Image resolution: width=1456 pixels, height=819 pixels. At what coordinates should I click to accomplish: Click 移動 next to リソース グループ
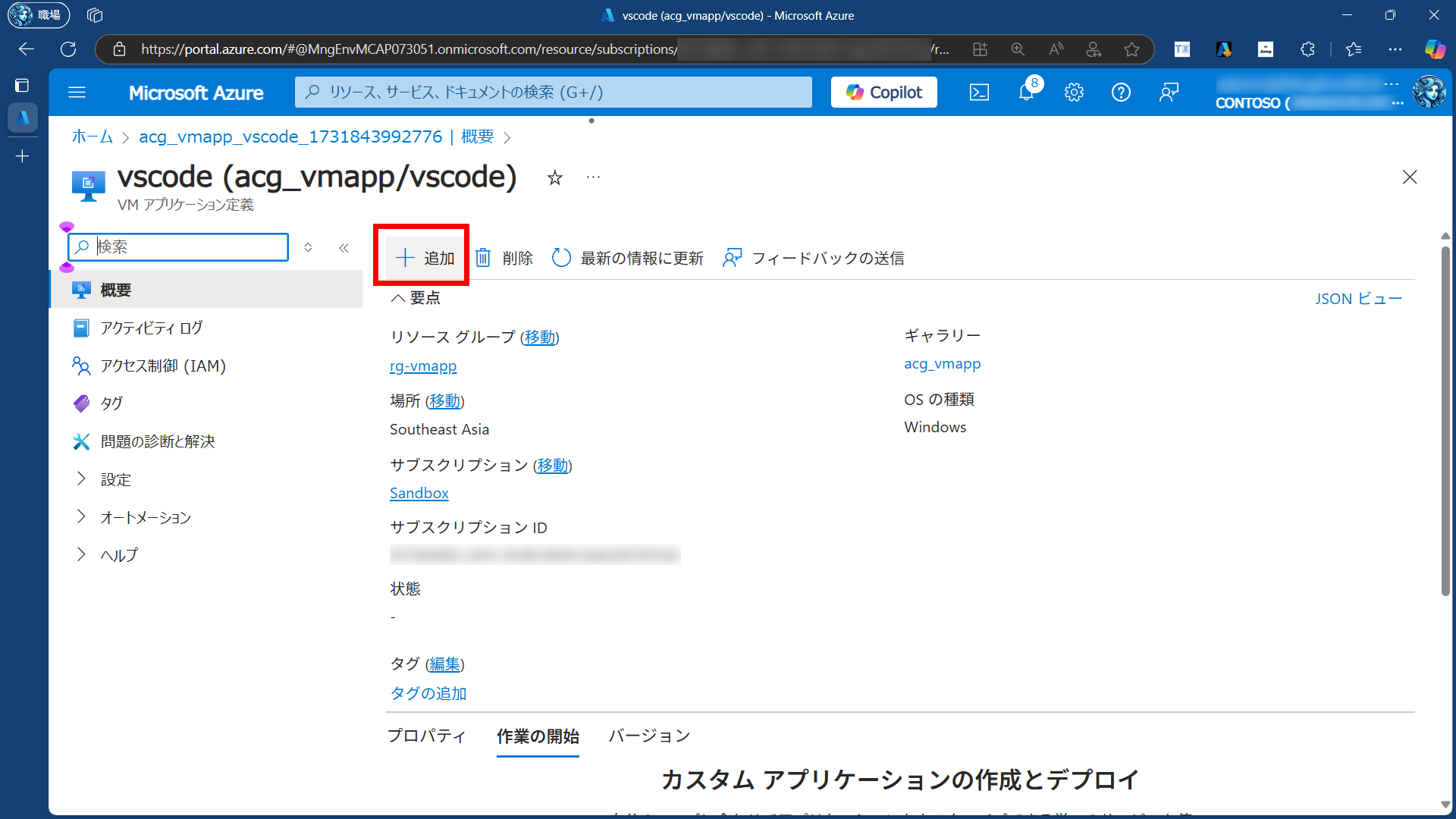tap(539, 337)
